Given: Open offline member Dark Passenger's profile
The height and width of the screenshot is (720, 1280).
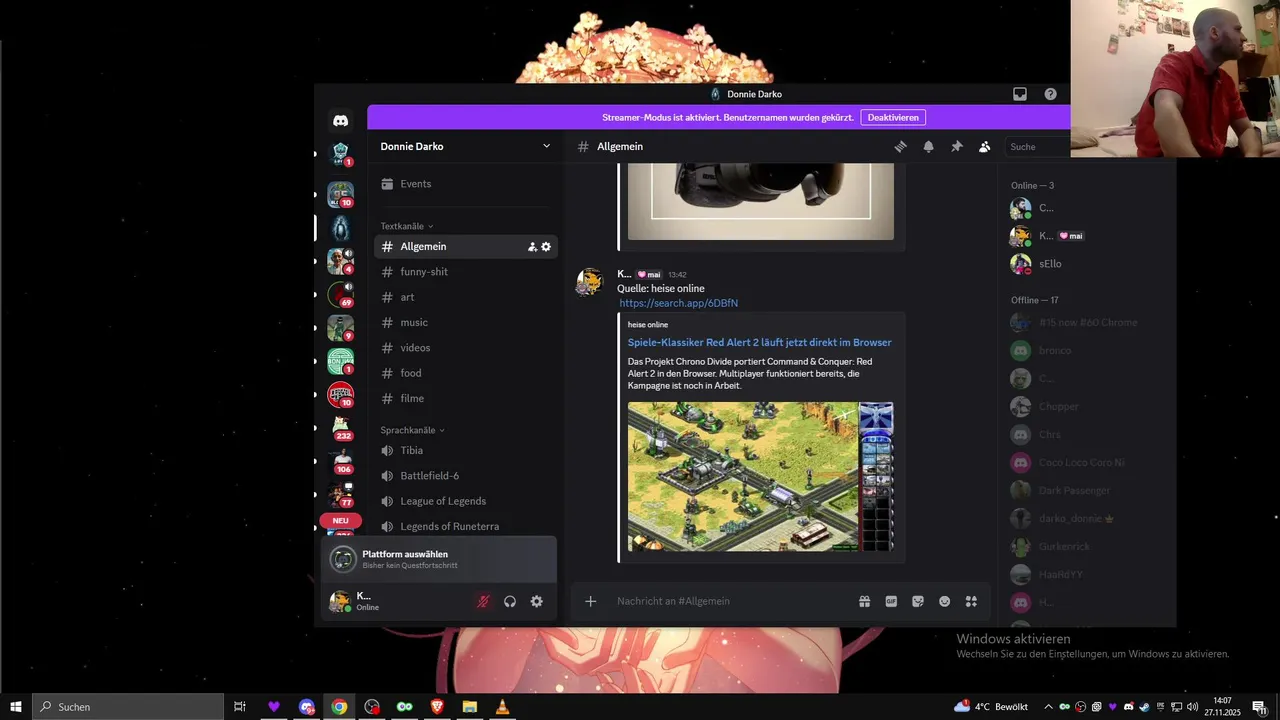Looking at the screenshot, I should coord(1086,491).
